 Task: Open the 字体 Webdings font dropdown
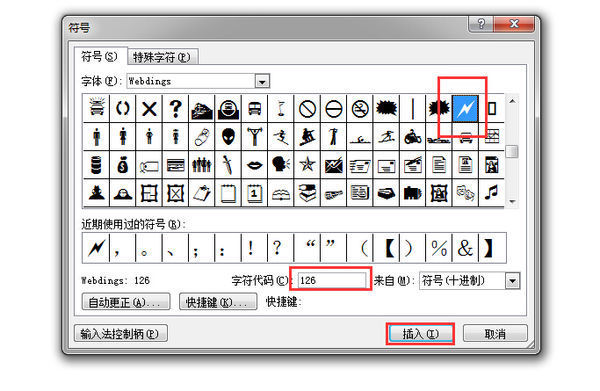tap(262, 81)
